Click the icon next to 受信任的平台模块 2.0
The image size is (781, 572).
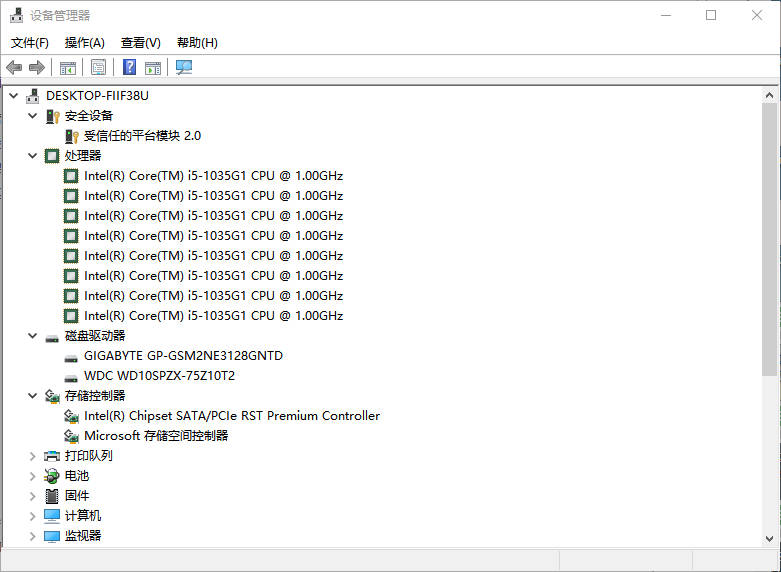(72, 136)
